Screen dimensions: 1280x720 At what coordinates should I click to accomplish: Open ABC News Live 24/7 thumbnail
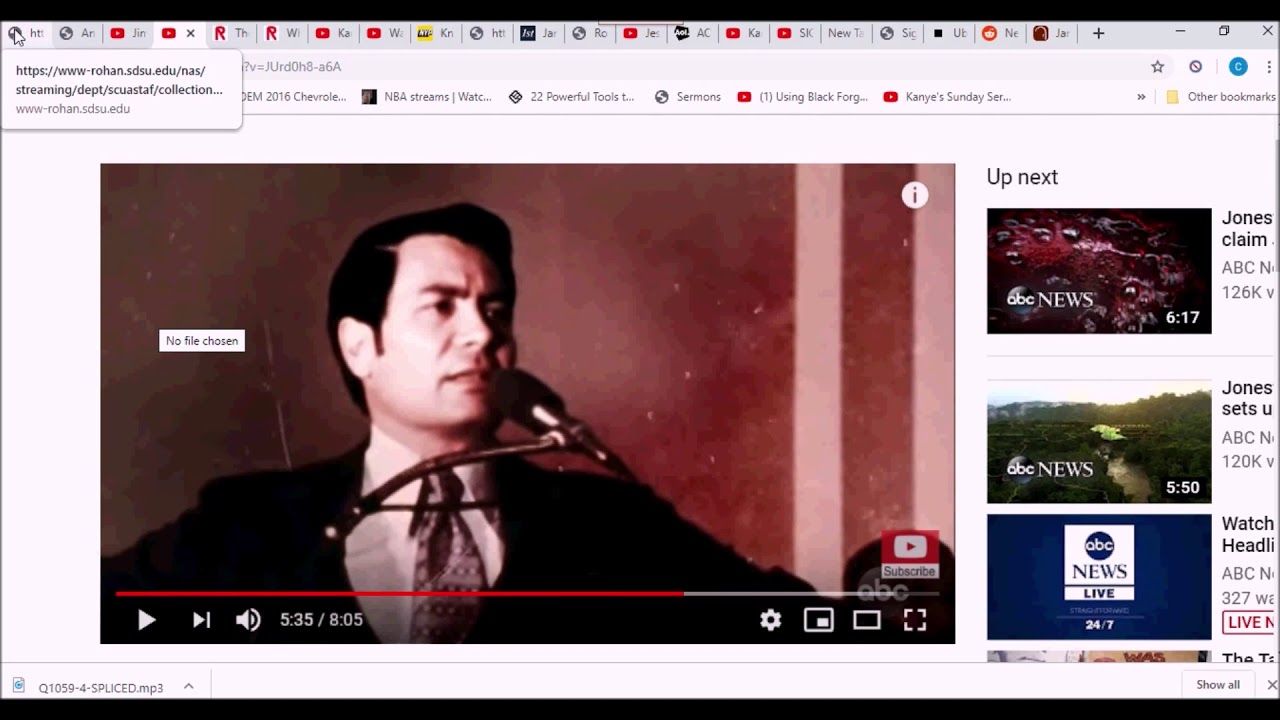point(1099,576)
